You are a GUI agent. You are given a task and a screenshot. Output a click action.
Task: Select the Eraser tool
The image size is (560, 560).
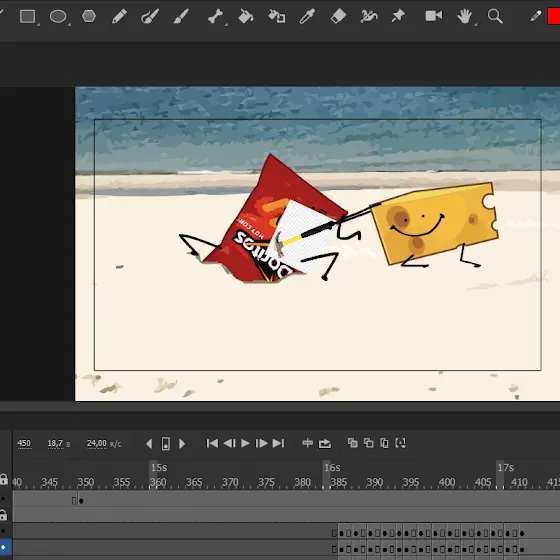tap(338, 16)
